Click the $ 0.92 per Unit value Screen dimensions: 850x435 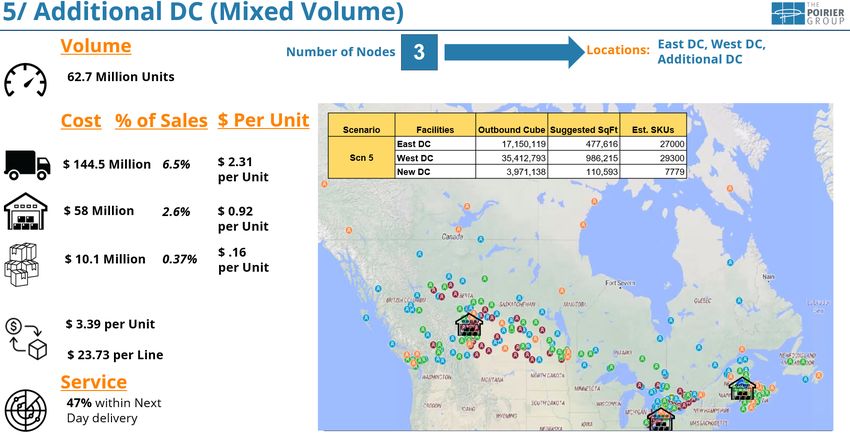(243, 218)
